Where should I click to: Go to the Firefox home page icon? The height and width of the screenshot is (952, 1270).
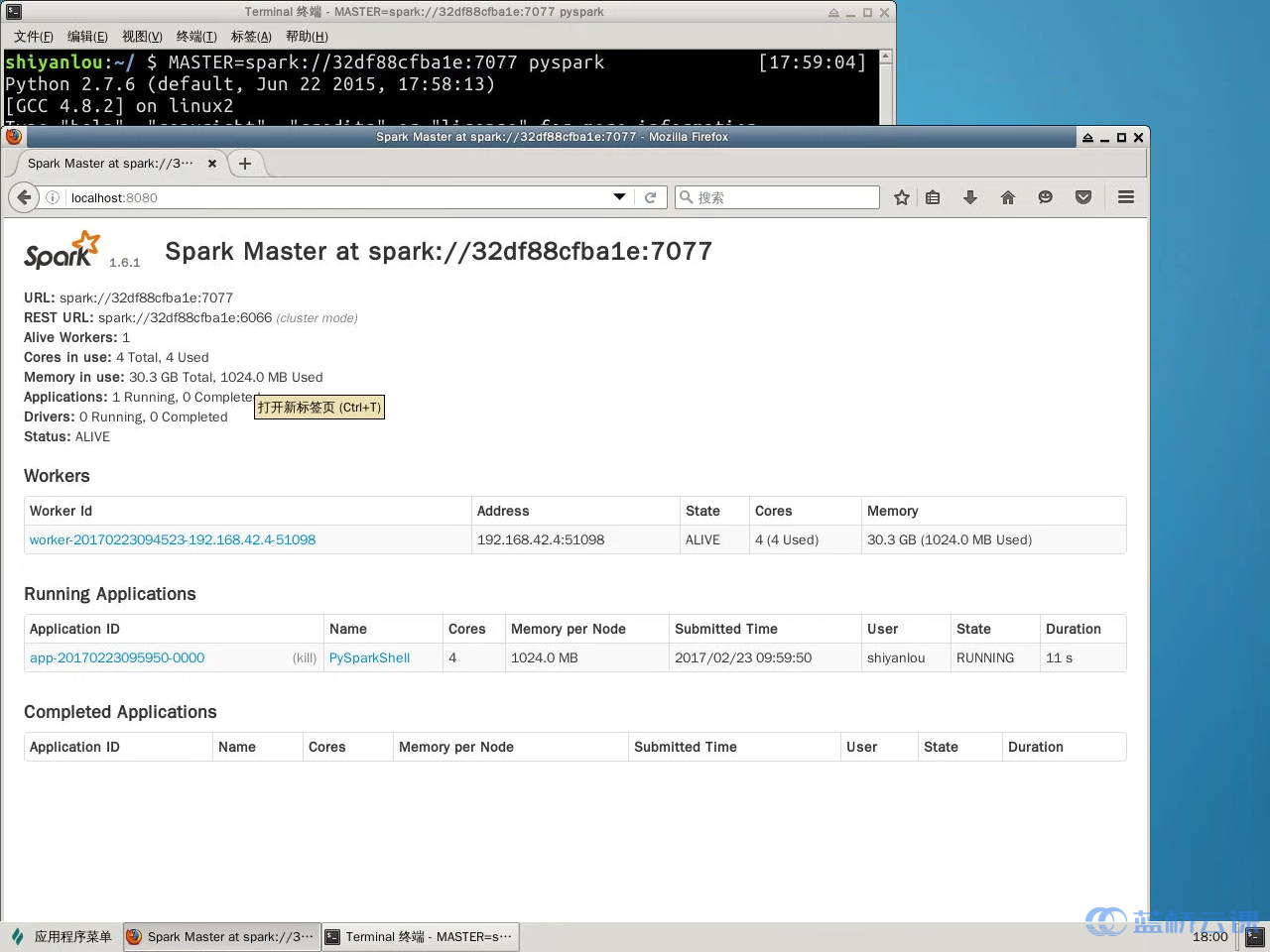pyautogui.click(x=1008, y=197)
